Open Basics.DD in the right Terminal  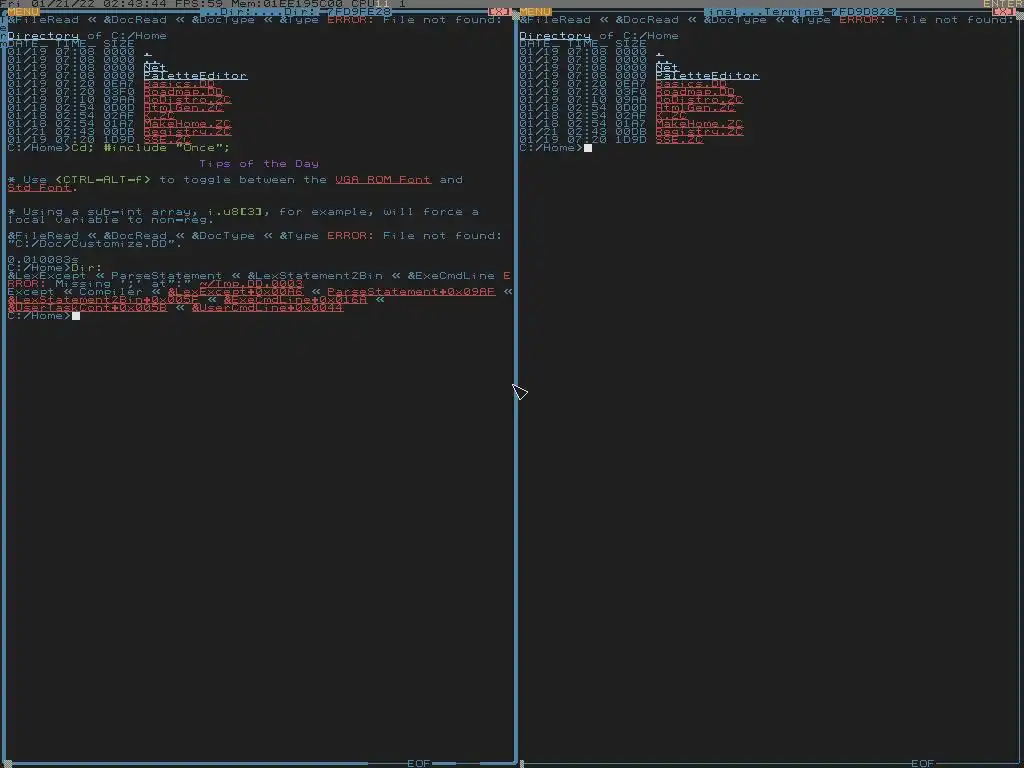[x=691, y=84]
